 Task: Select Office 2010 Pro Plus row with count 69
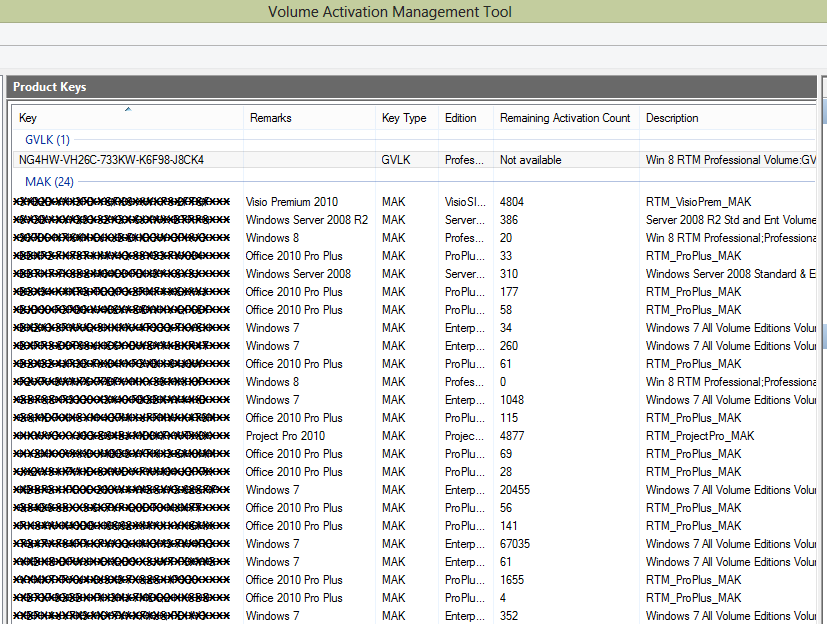[x=414, y=454]
